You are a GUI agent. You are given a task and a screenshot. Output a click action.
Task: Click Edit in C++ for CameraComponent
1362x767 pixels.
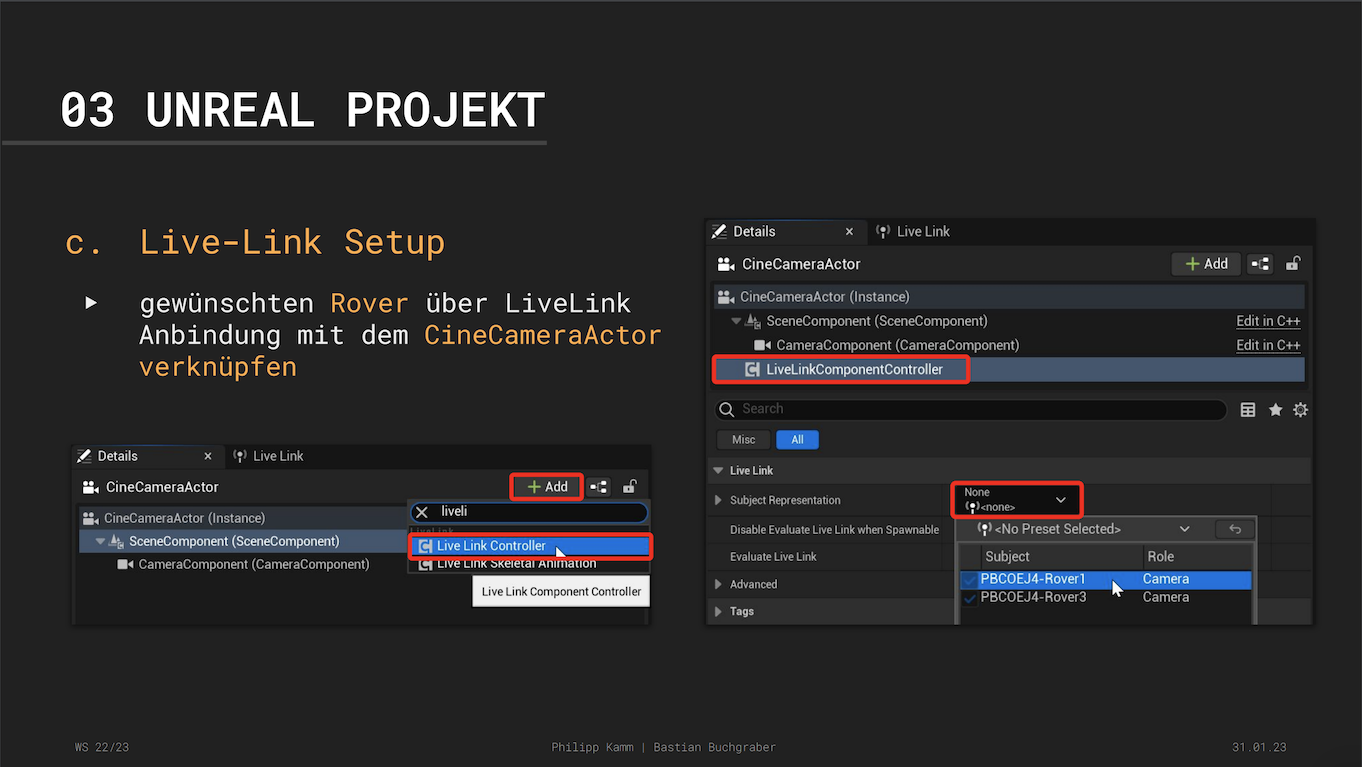1268,345
